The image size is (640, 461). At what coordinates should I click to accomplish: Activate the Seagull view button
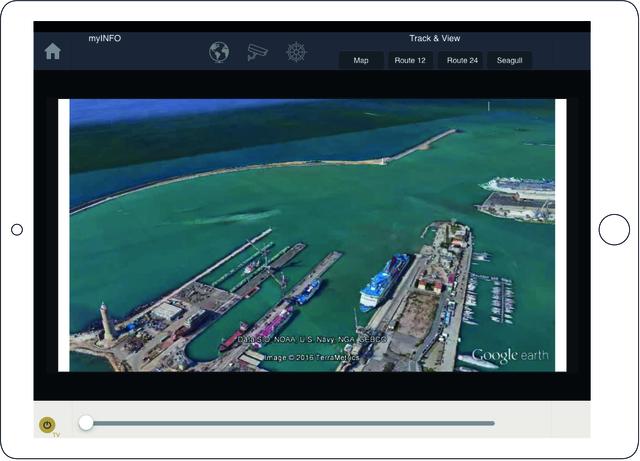coord(510,61)
